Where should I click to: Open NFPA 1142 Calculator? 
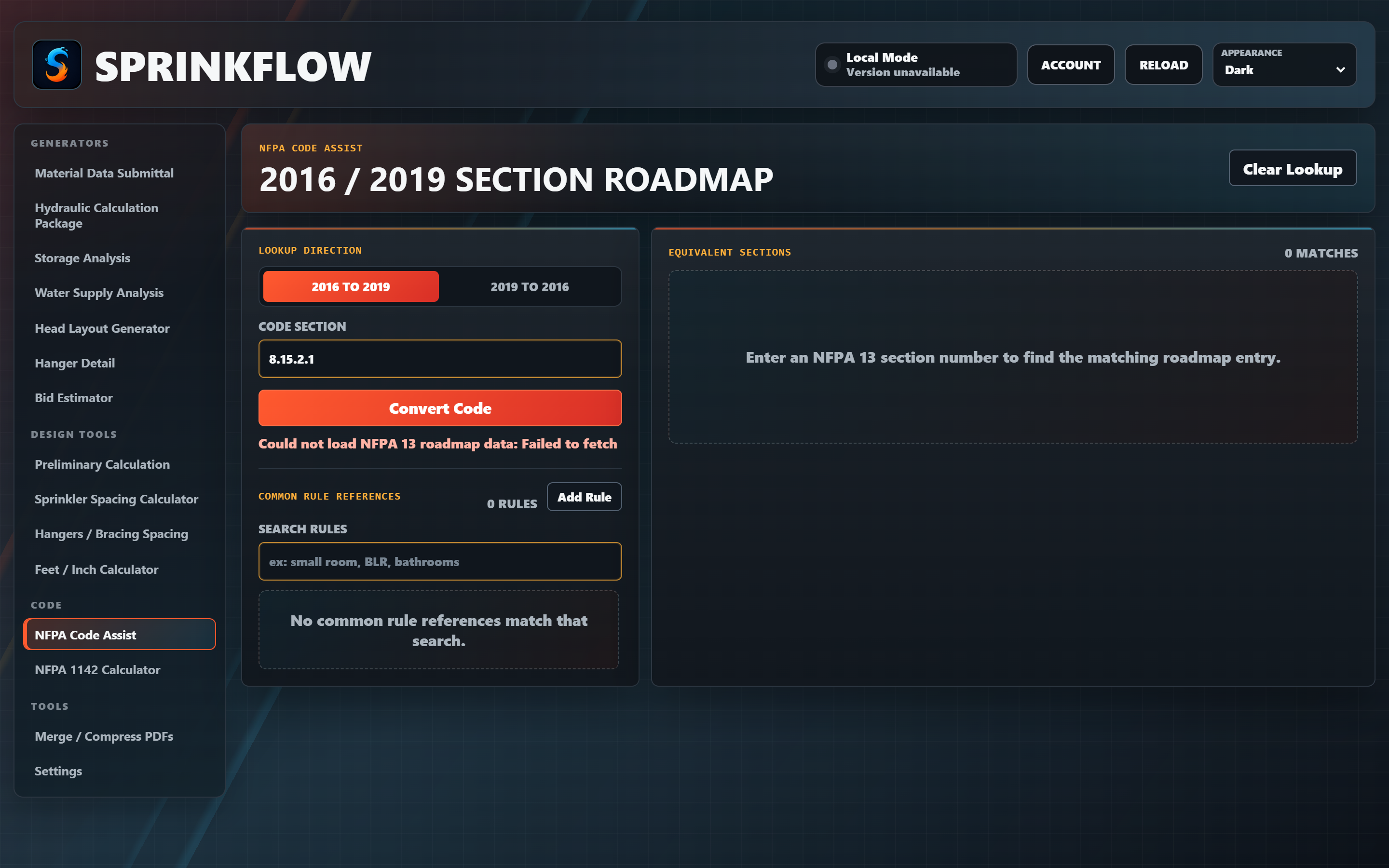click(120, 669)
